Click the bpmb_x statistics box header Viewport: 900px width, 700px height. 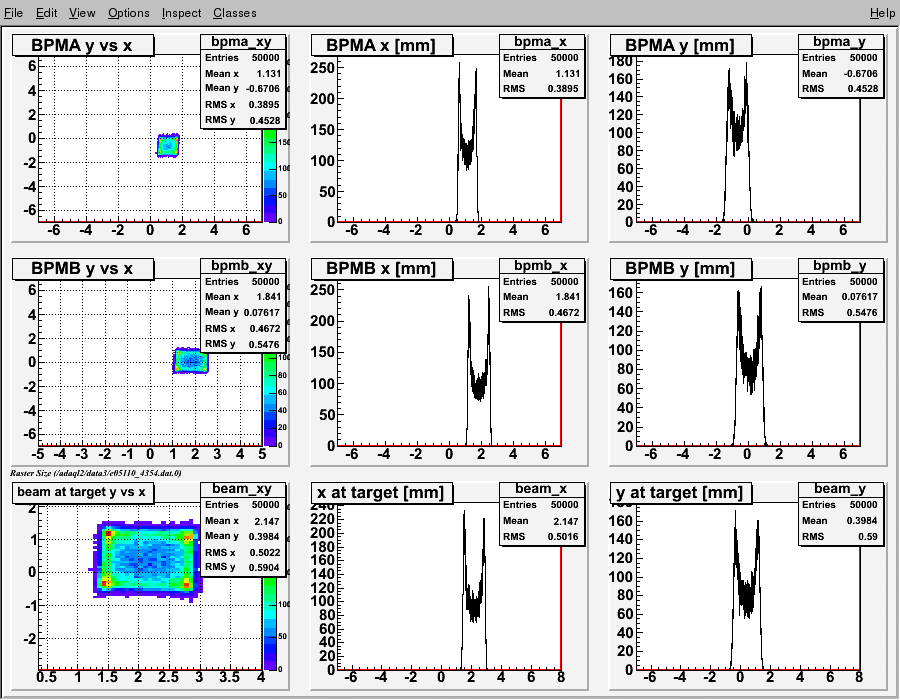(x=542, y=266)
